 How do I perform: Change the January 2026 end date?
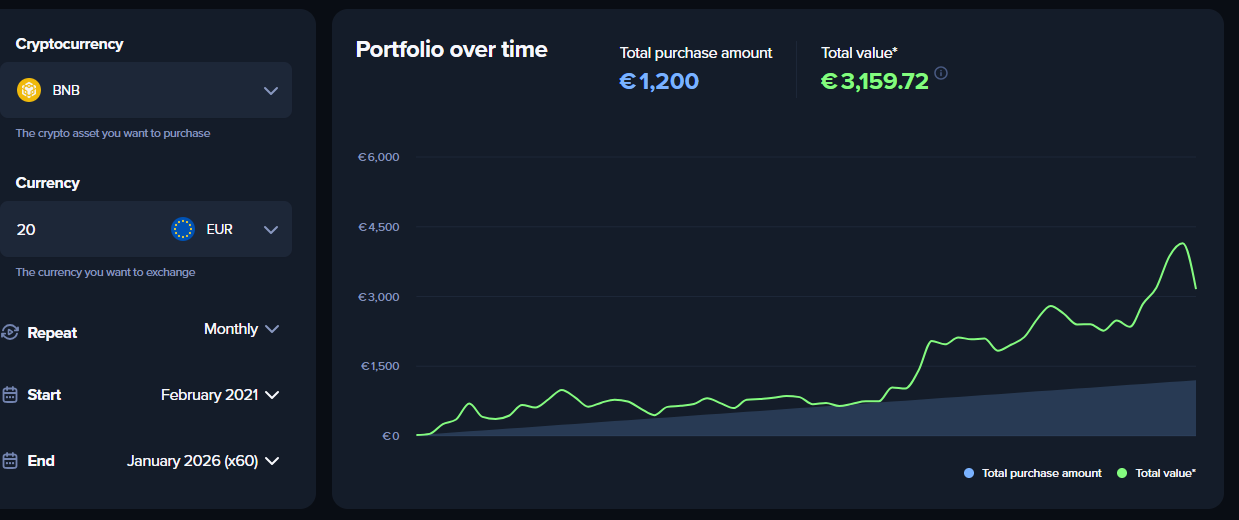(x=202, y=461)
